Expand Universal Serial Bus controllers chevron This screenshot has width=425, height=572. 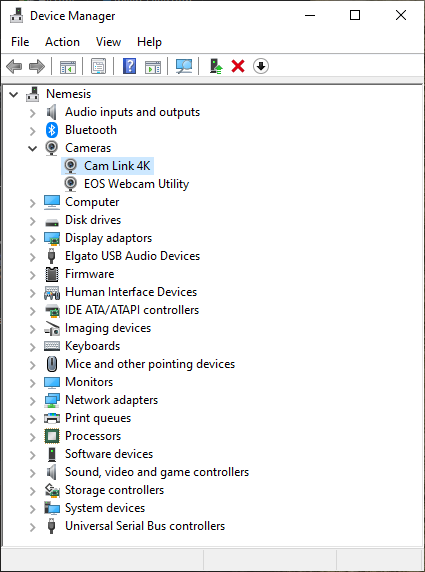point(33,526)
